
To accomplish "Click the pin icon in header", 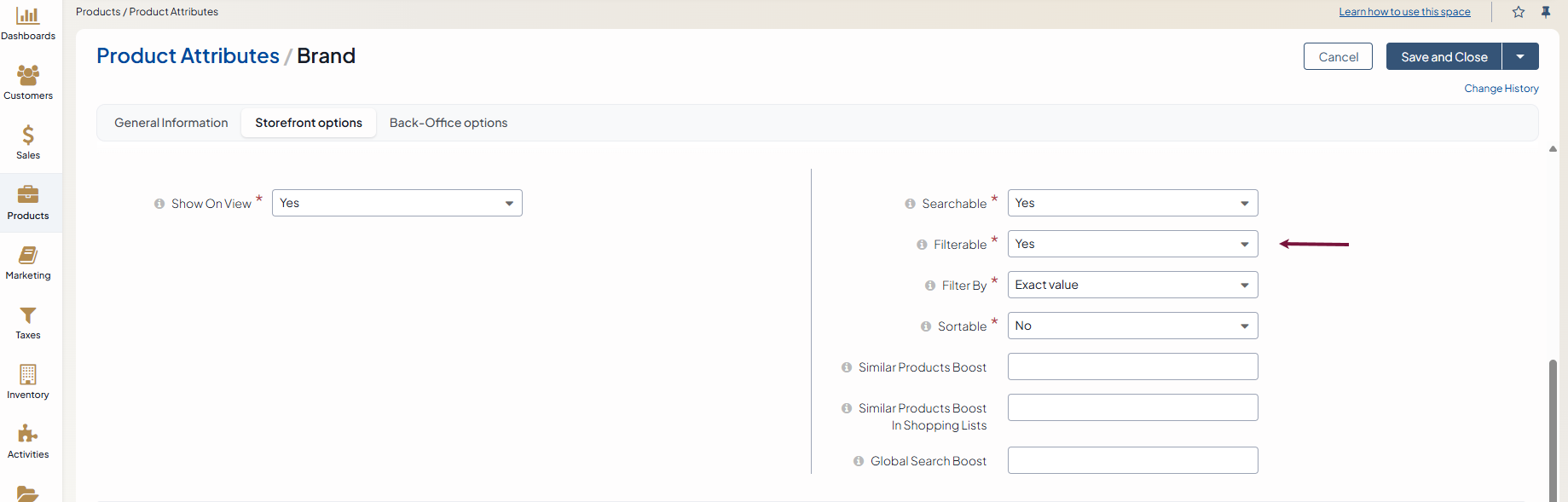I will [1546, 12].
